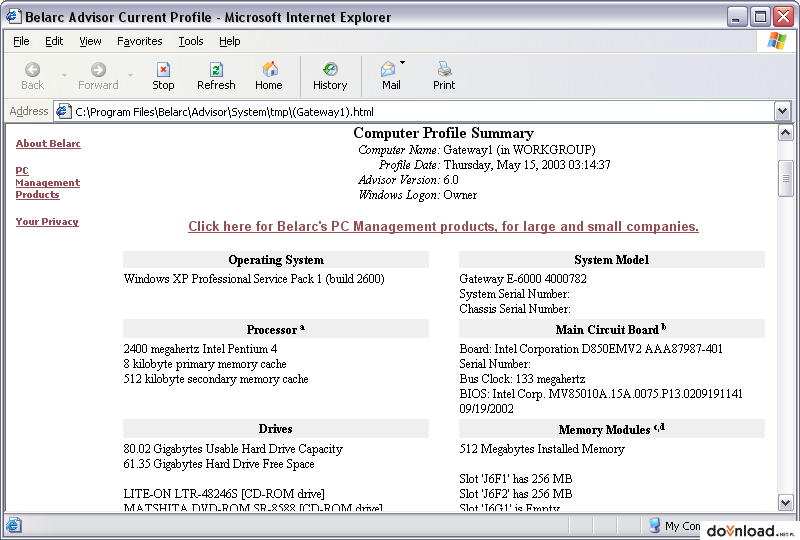800x540 pixels.
Task: Click the 'Windows Logon: Owner' line
Action: [417, 195]
